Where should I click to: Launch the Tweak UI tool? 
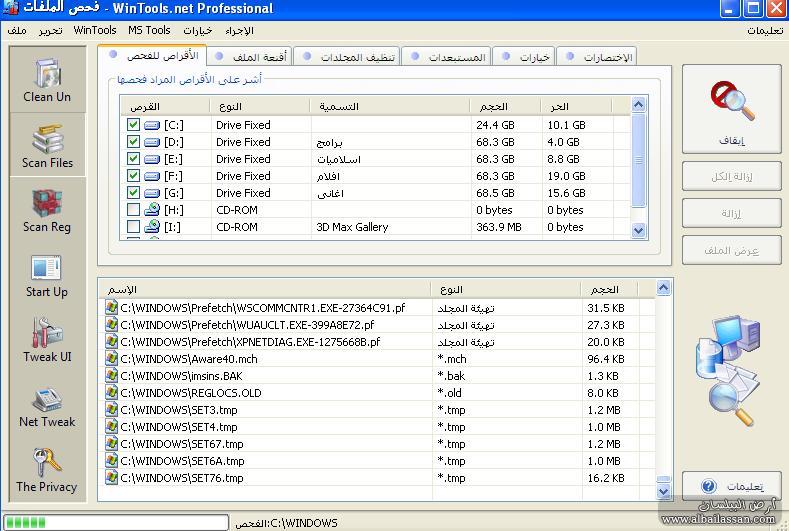pyautogui.click(x=47, y=332)
